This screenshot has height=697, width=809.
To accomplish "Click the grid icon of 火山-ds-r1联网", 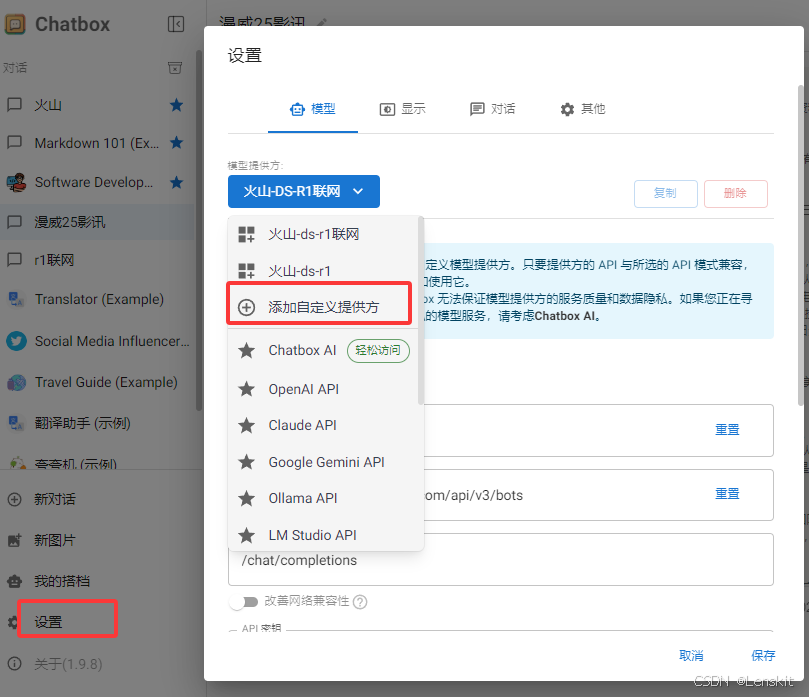I will pos(246,234).
